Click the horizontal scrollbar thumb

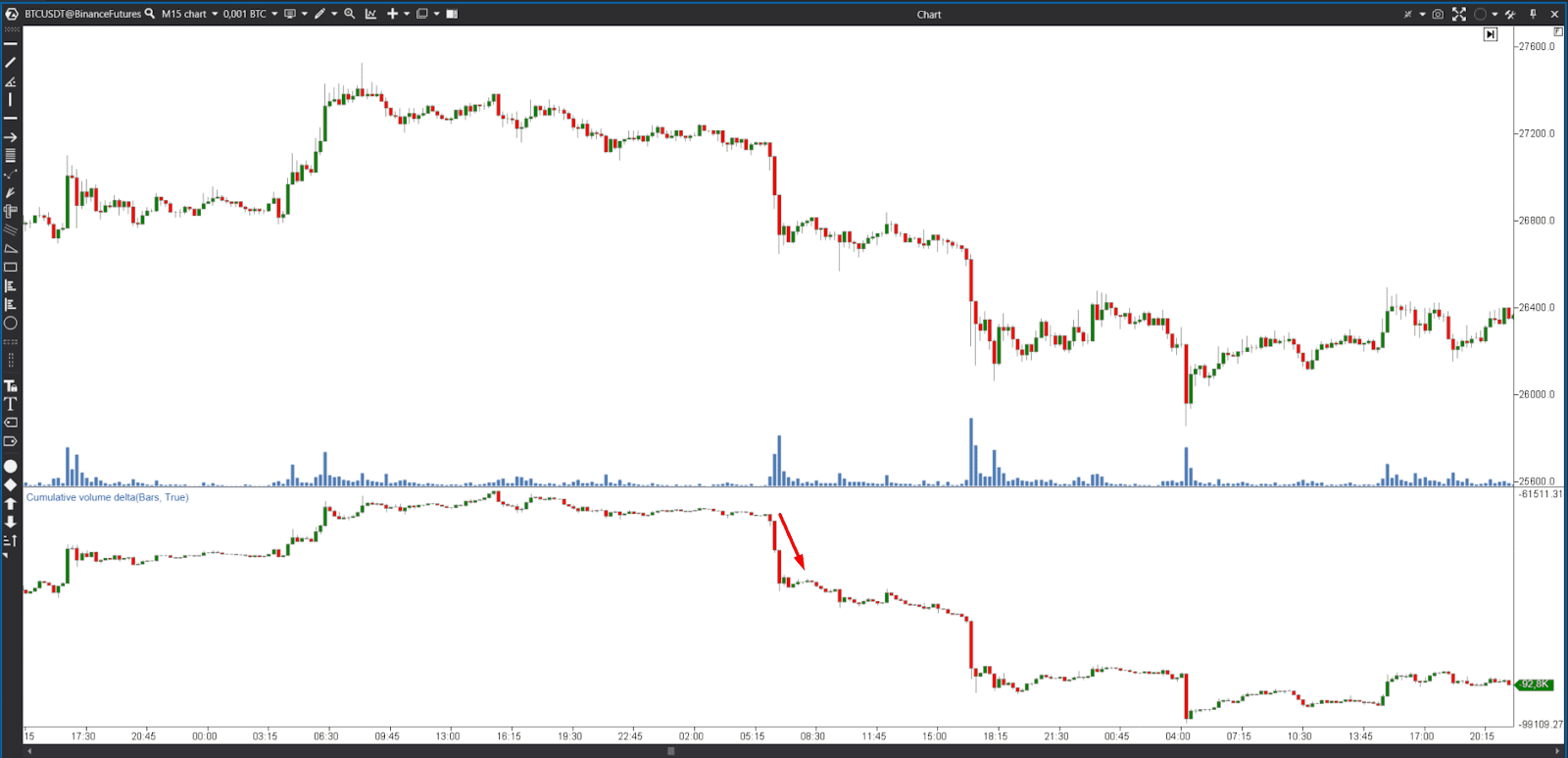(x=671, y=751)
